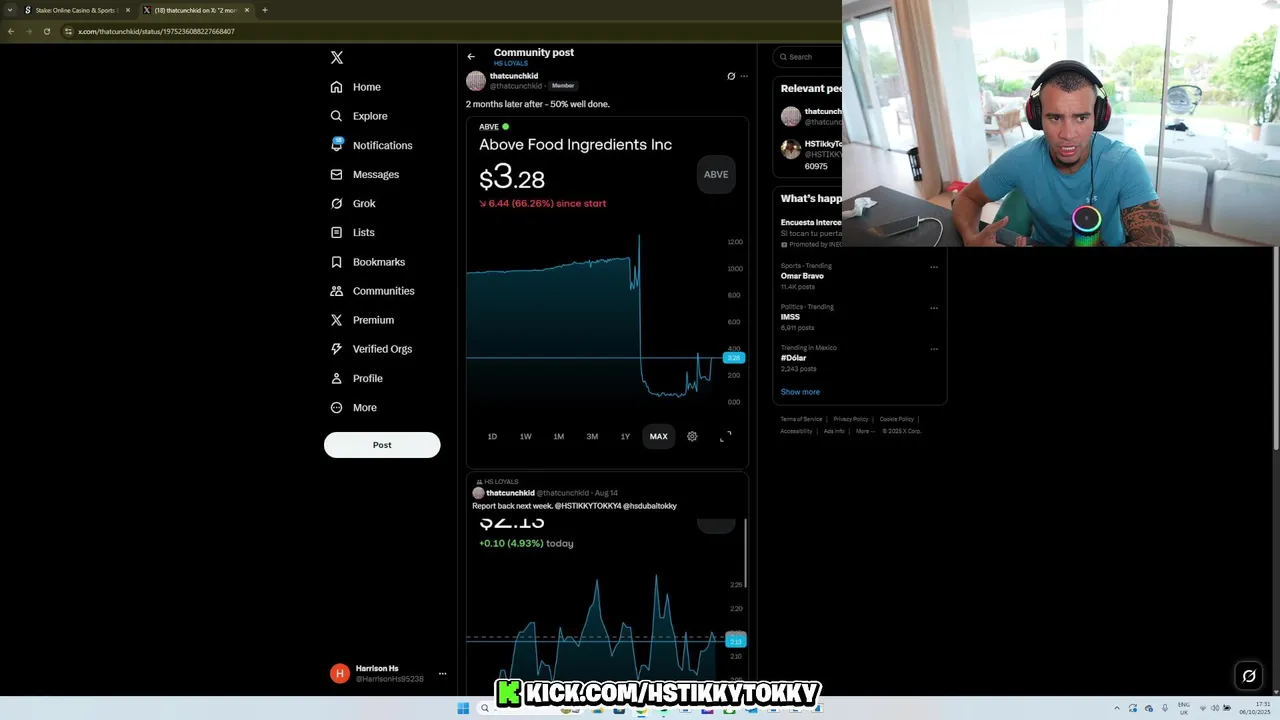Click the X search field
This screenshot has width=1280, height=720.
coord(810,57)
